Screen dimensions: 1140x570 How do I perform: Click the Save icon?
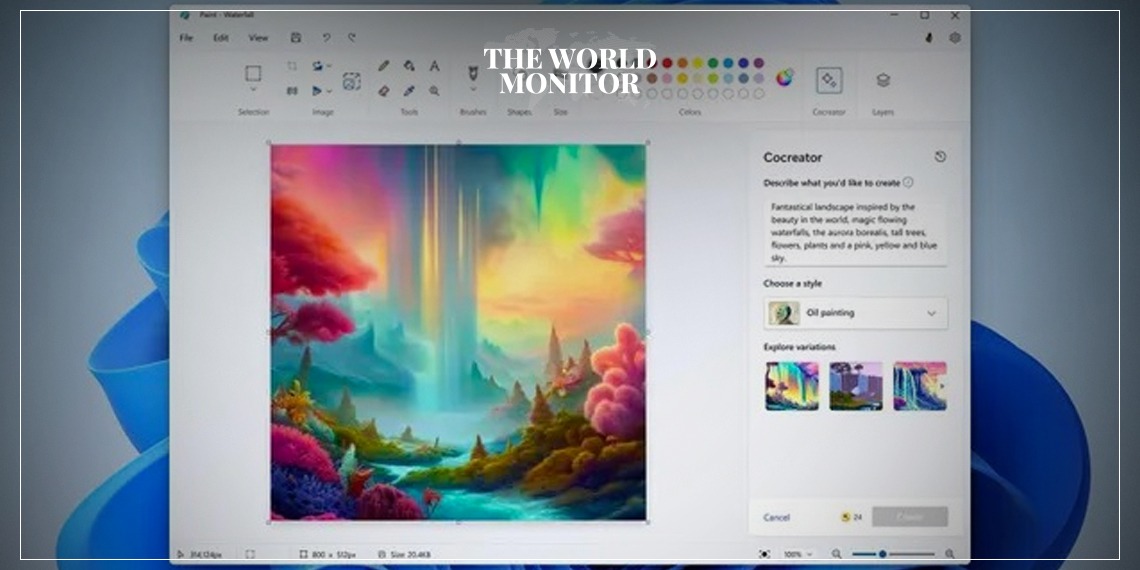(x=295, y=38)
